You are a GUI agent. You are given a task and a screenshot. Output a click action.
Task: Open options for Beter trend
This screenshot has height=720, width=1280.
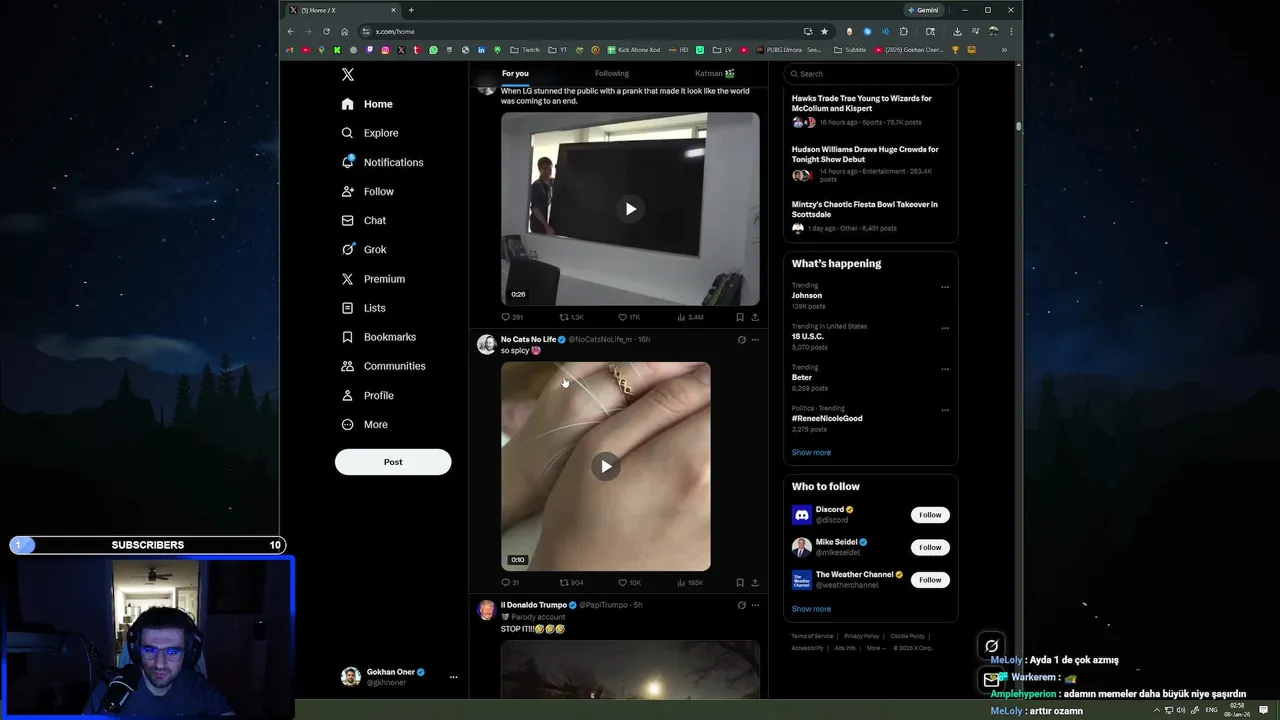click(x=945, y=369)
